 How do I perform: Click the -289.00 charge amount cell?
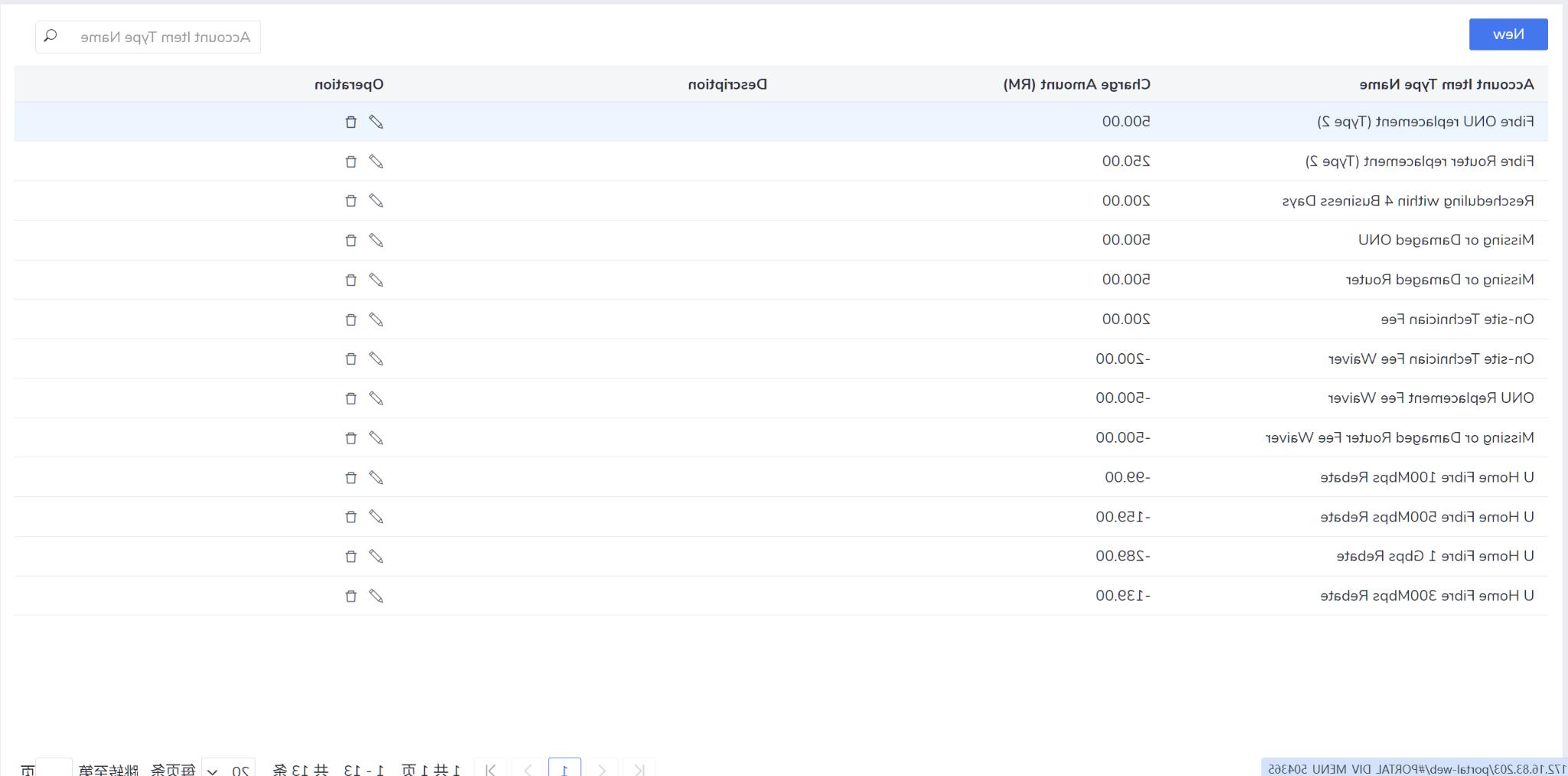tap(1123, 556)
